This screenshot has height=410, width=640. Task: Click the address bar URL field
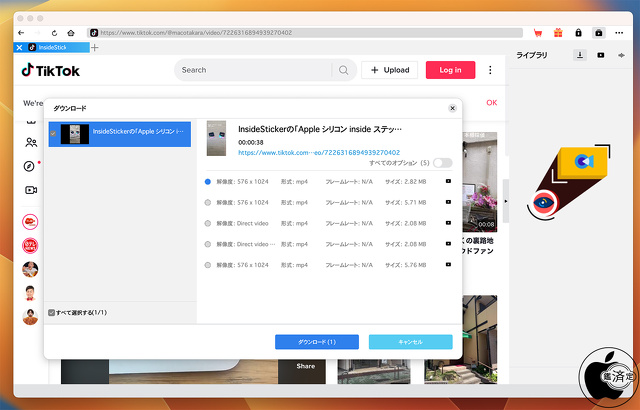click(305, 33)
